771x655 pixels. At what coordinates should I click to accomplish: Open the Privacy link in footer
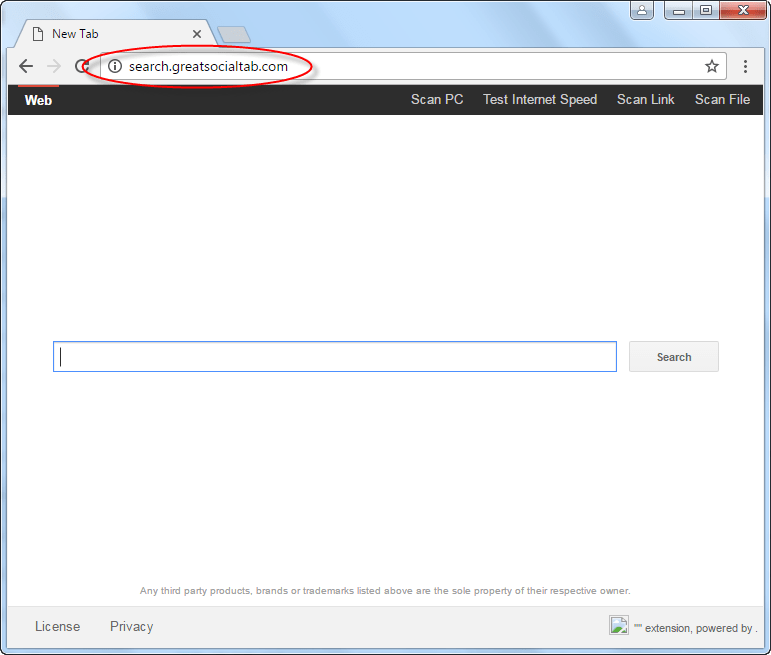(x=132, y=626)
